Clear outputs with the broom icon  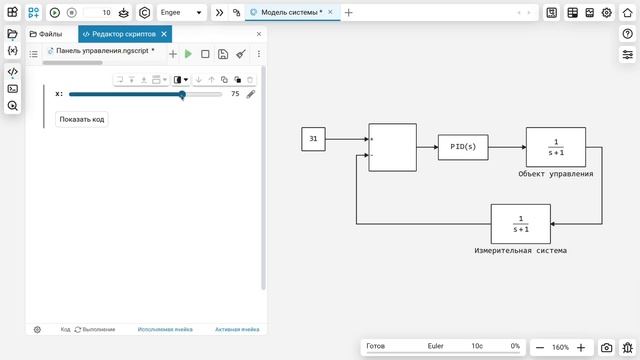click(x=241, y=54)
